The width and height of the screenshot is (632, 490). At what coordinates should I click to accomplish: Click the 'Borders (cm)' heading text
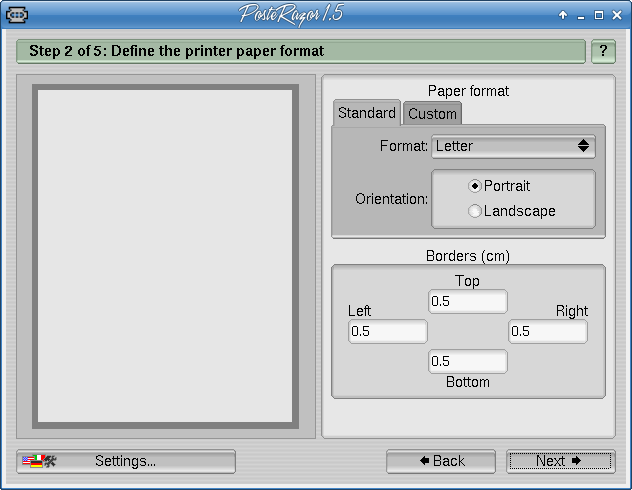coord(468,256)
